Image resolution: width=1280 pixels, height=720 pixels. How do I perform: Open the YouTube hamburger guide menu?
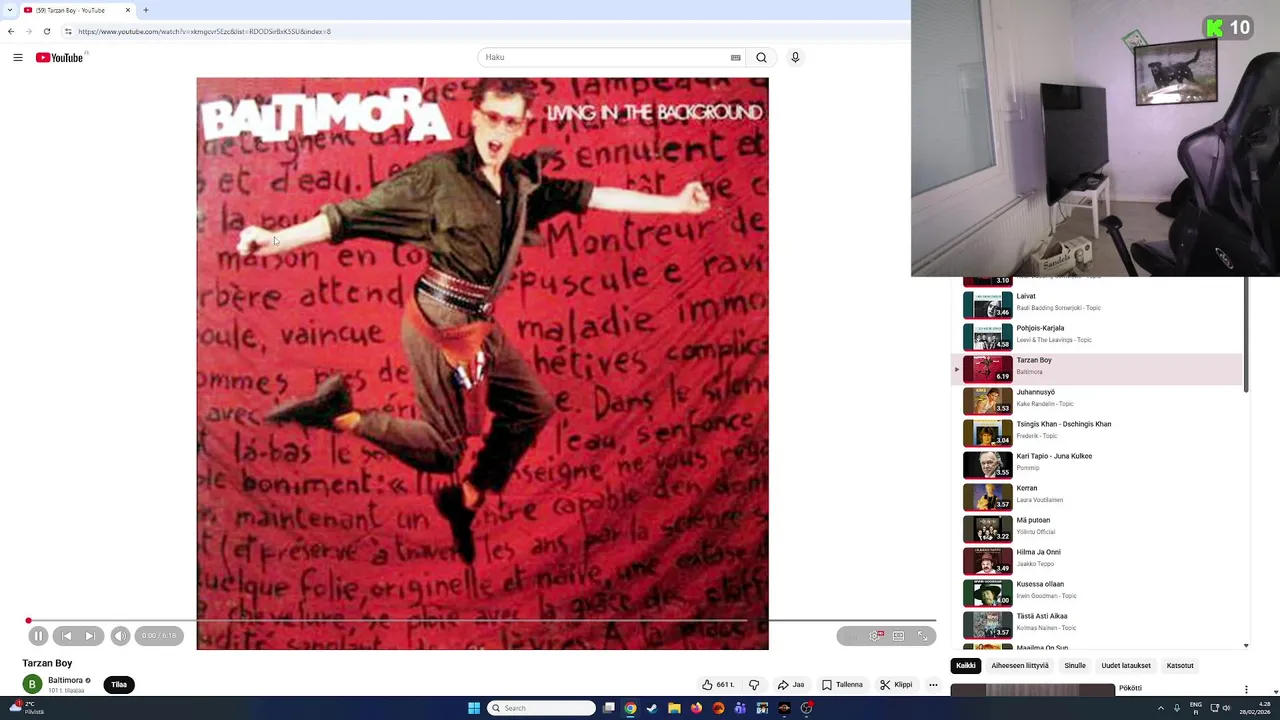18,58
